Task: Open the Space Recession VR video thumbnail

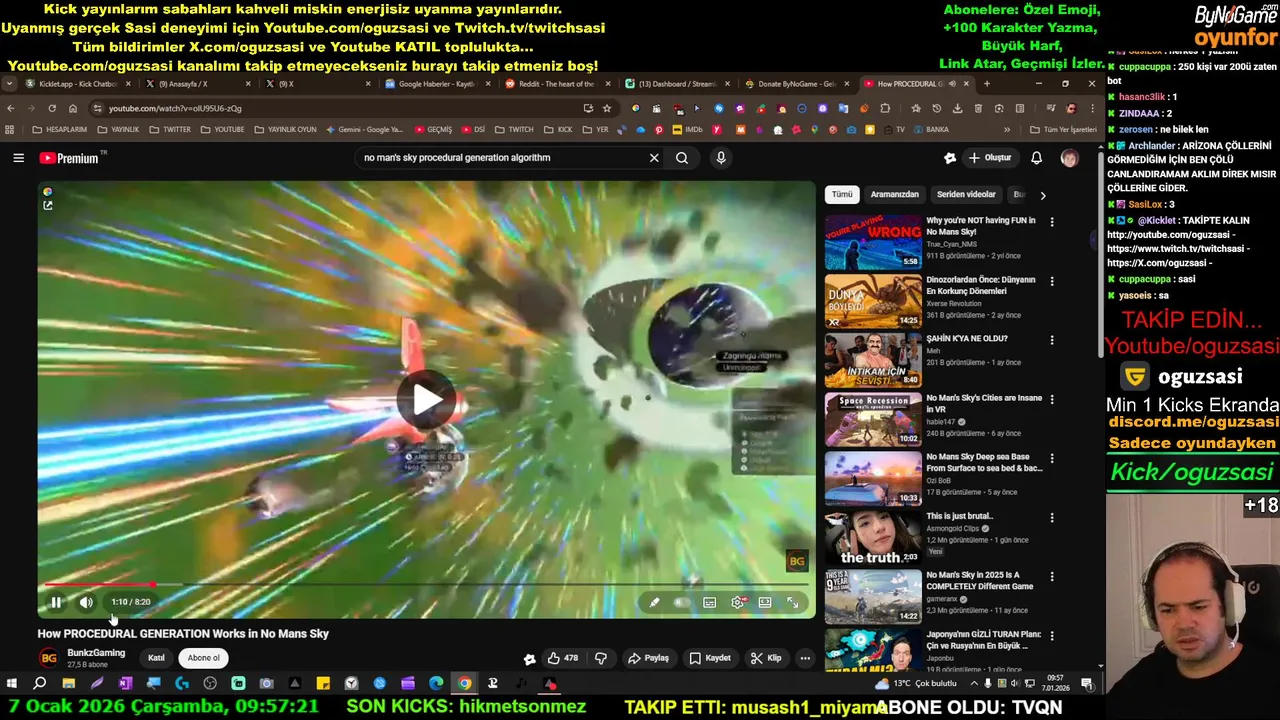Action: tap(873, 419)
